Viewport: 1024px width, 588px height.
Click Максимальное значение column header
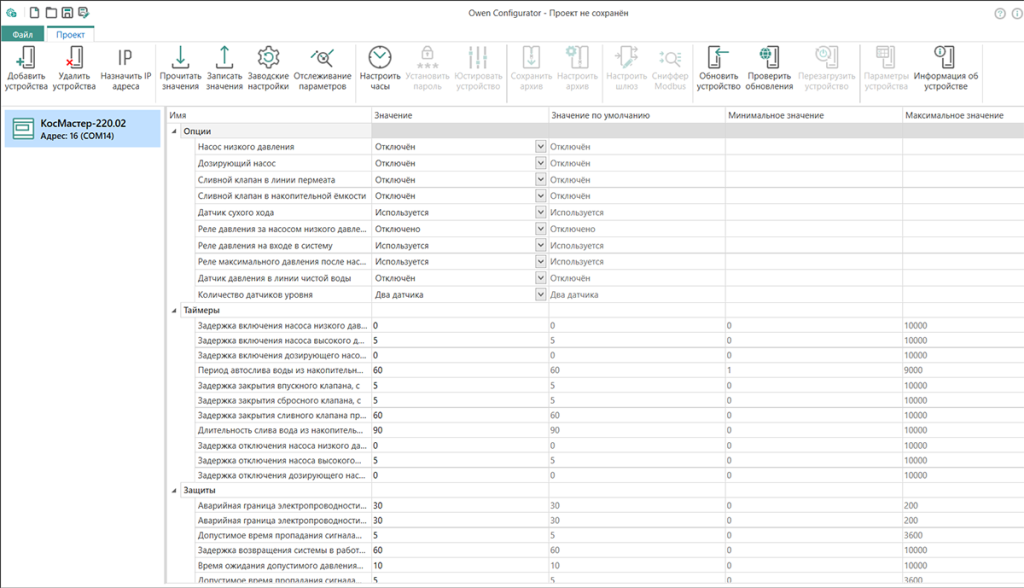963,115
